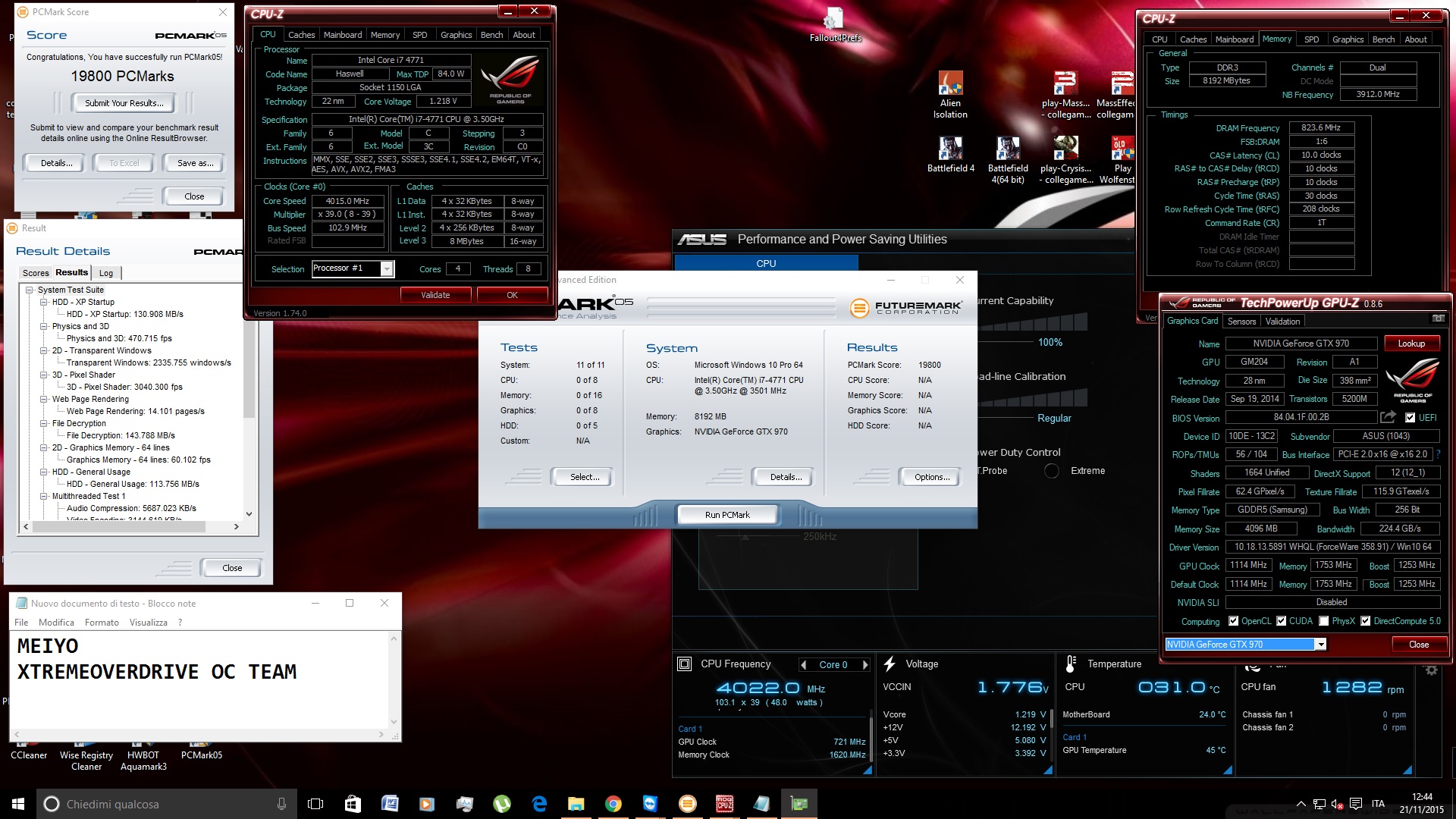
Task: Click the Chiedimi qualcosa search box
Action: (167, 804)
